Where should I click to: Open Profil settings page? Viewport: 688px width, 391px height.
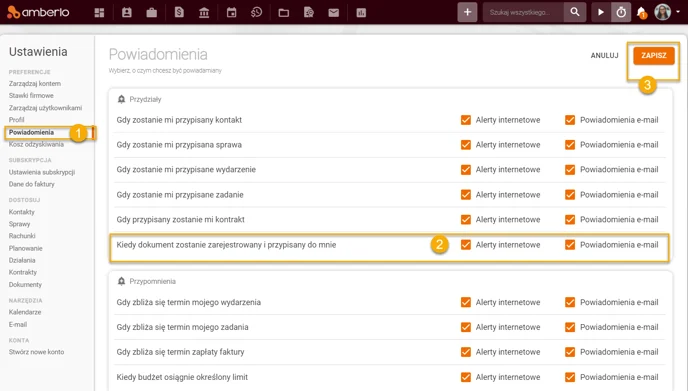(16, 119)
